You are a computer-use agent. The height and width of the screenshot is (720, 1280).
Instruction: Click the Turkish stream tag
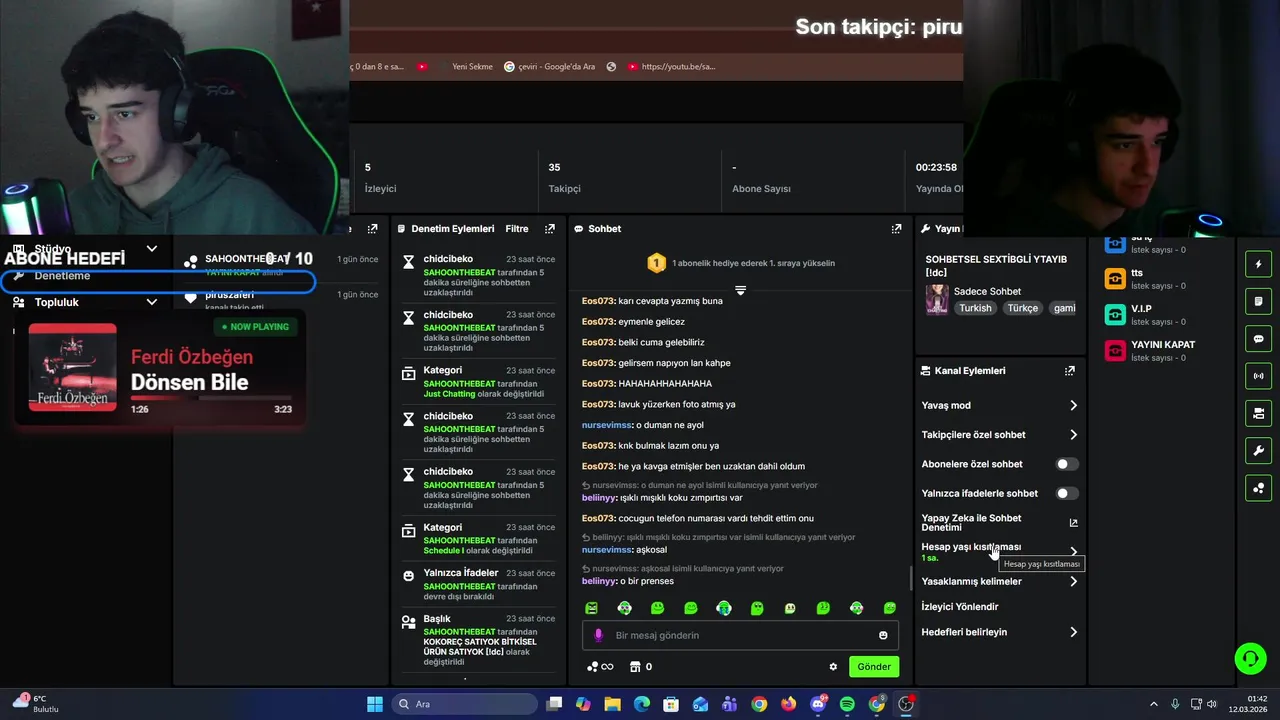coord(975,308)
